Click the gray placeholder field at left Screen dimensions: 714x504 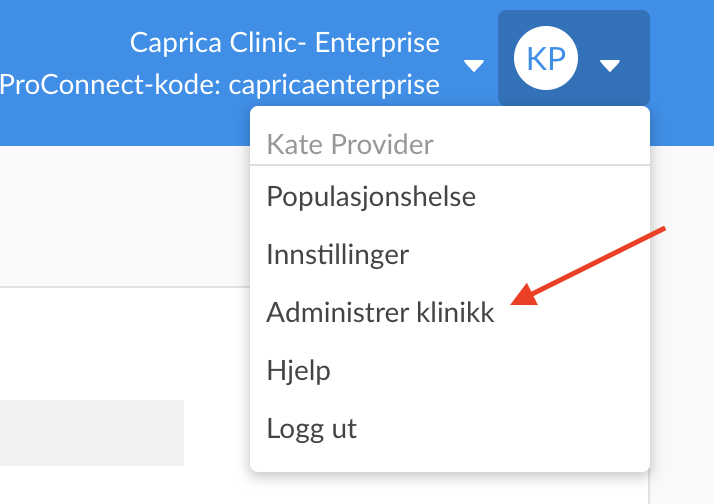[x=92, y=433]
